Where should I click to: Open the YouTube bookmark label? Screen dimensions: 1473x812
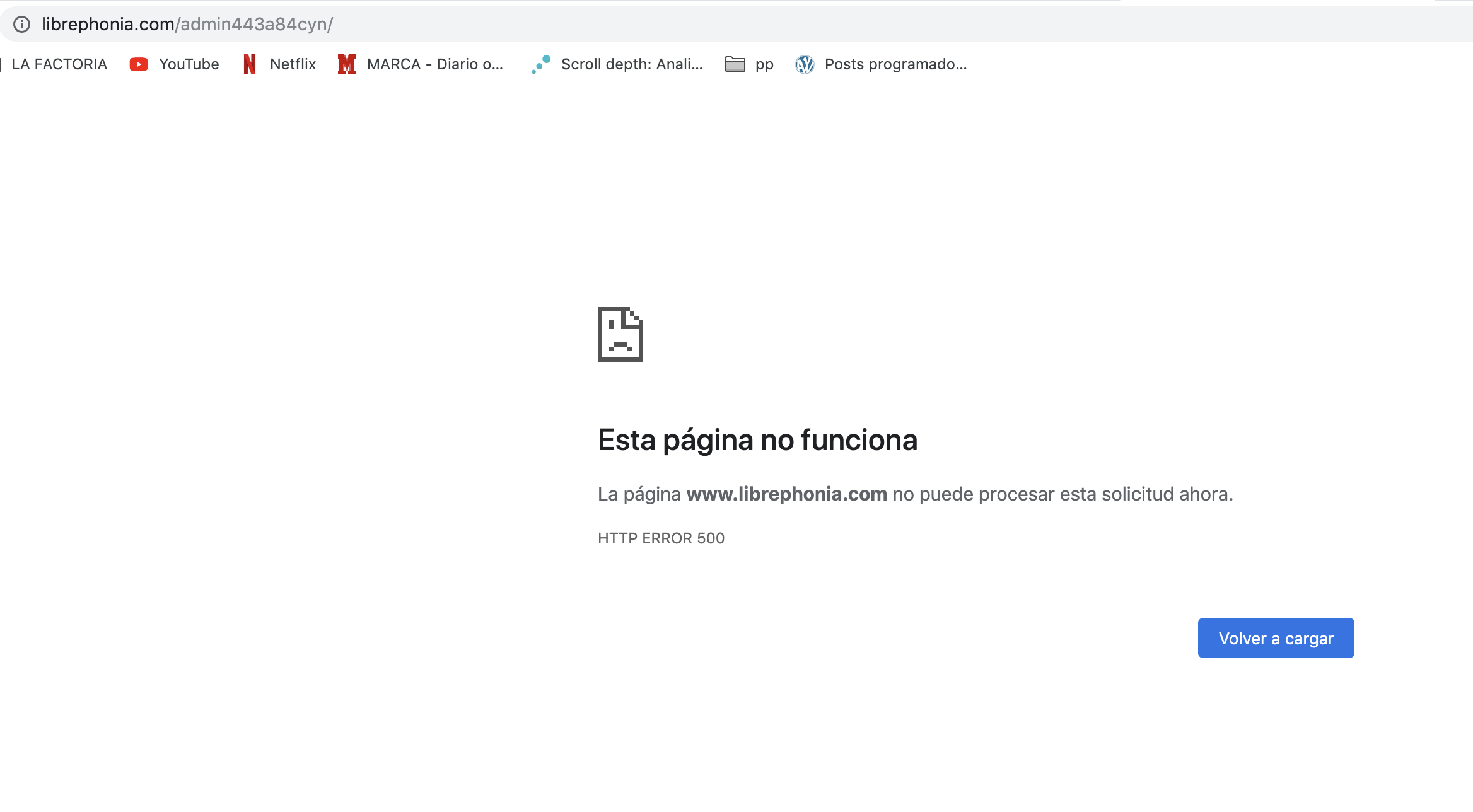(x=189, y=64)
